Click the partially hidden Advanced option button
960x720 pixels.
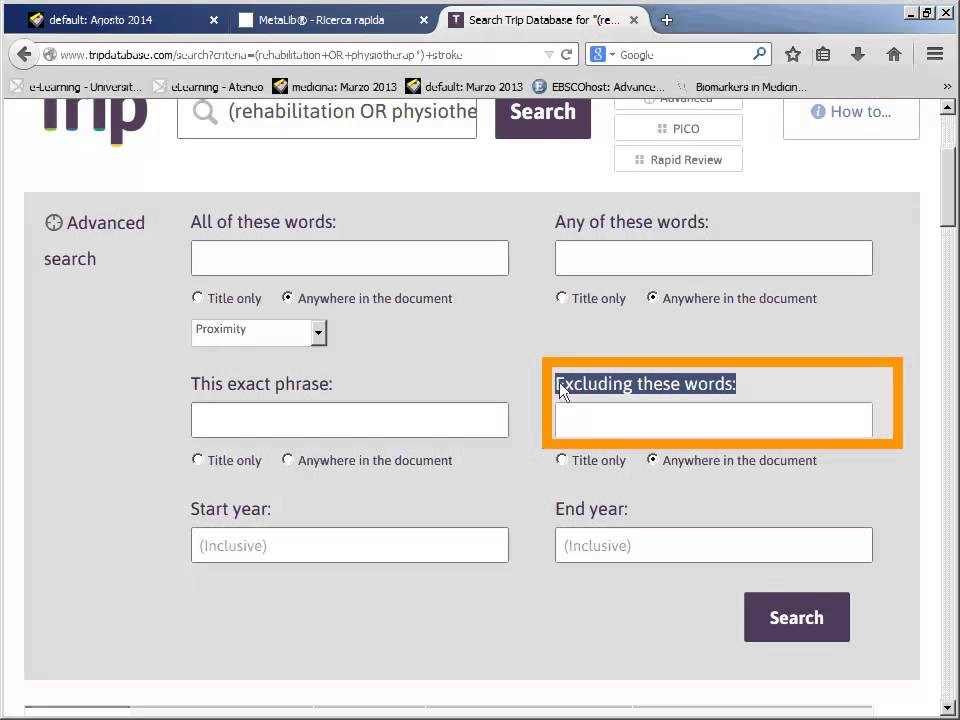pyautogui.click(x=678, y=105)
